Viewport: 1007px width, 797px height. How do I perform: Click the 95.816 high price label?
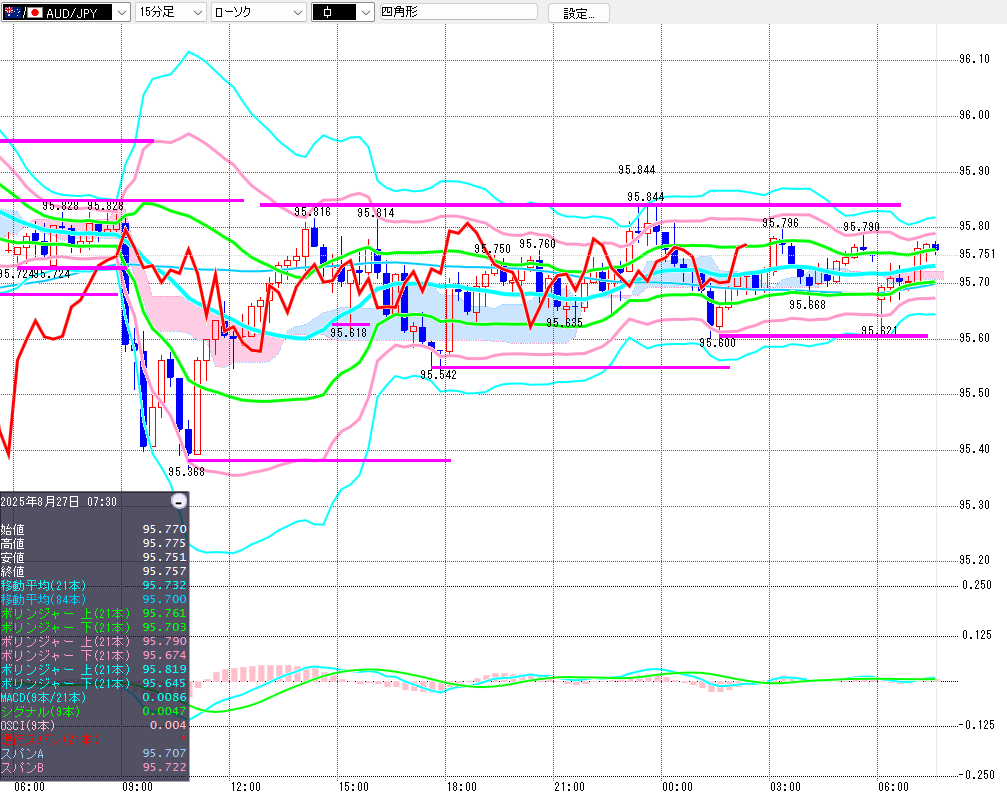click(313, 212)
